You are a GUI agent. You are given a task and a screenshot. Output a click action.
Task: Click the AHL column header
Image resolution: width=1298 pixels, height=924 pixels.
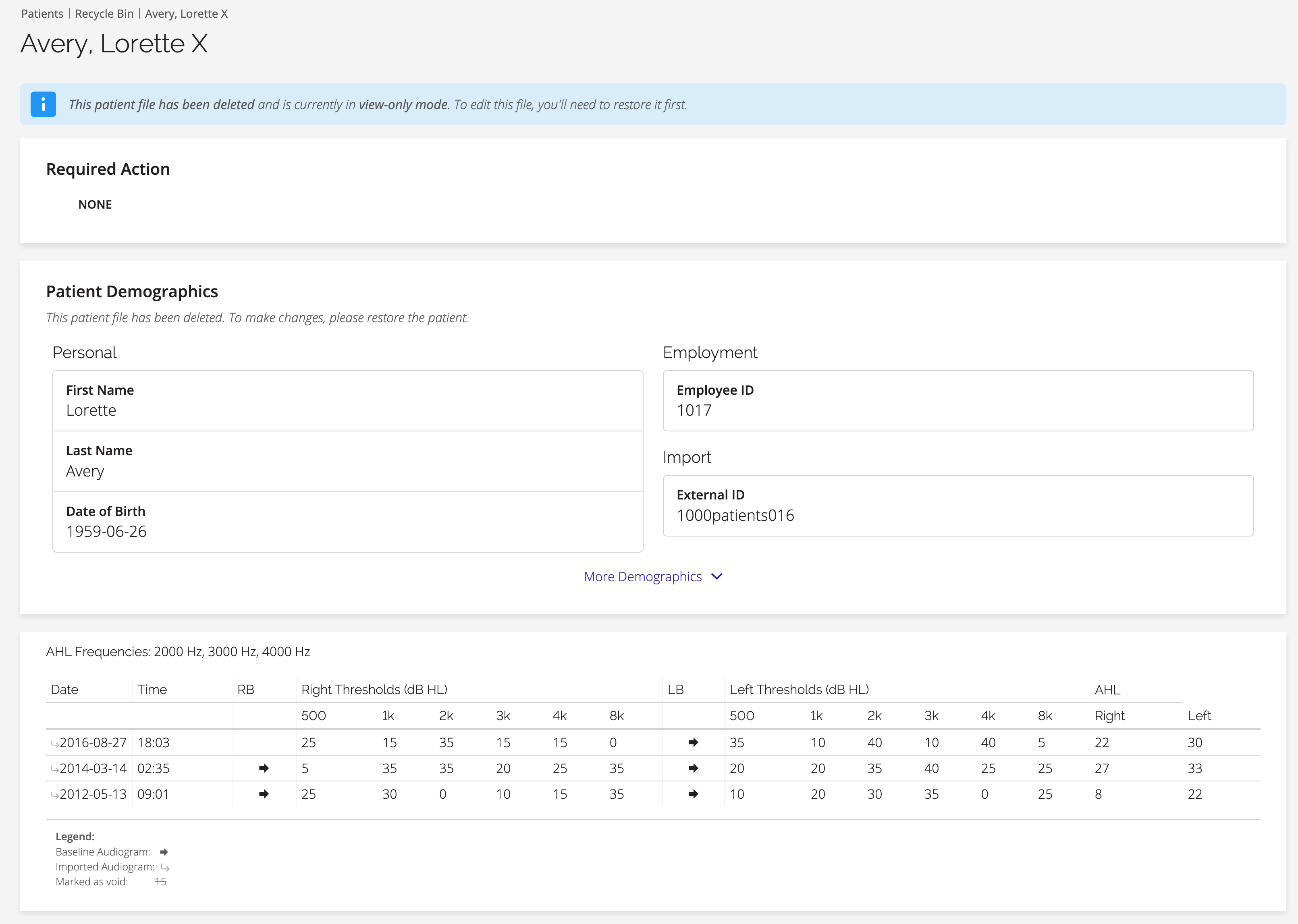(1107, 690)
